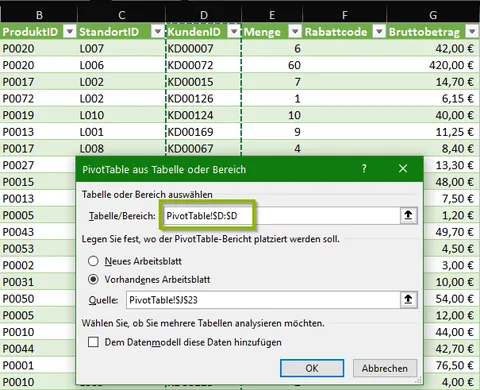The image size is (480, 390).
Task: Open the Menge filter dropdown
Action: click(295, 32)
